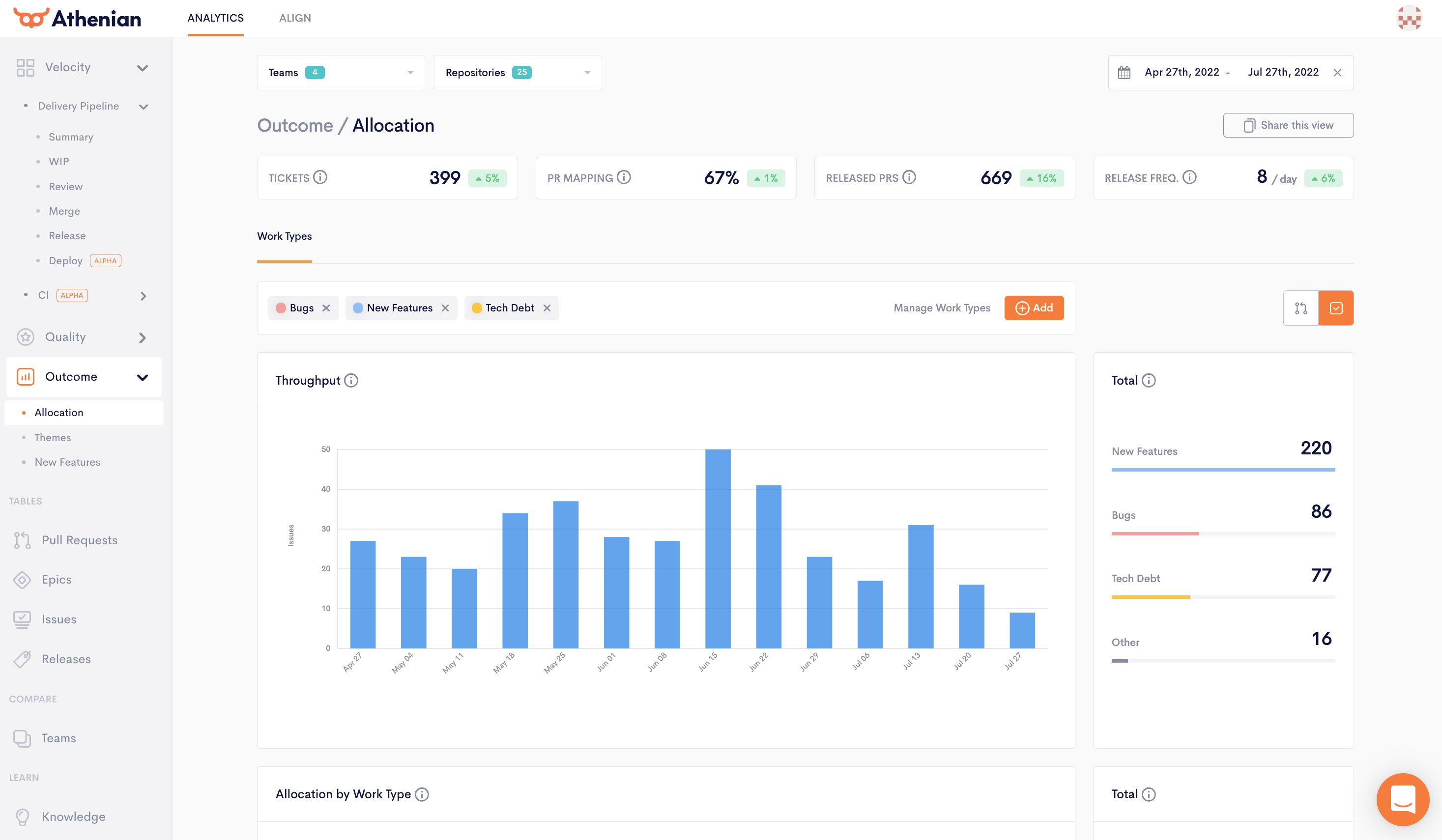The height and width of the screenshot is (840, 1442).
Task: Remove the Bugs work type filter
Action: (x=326, y=308)
